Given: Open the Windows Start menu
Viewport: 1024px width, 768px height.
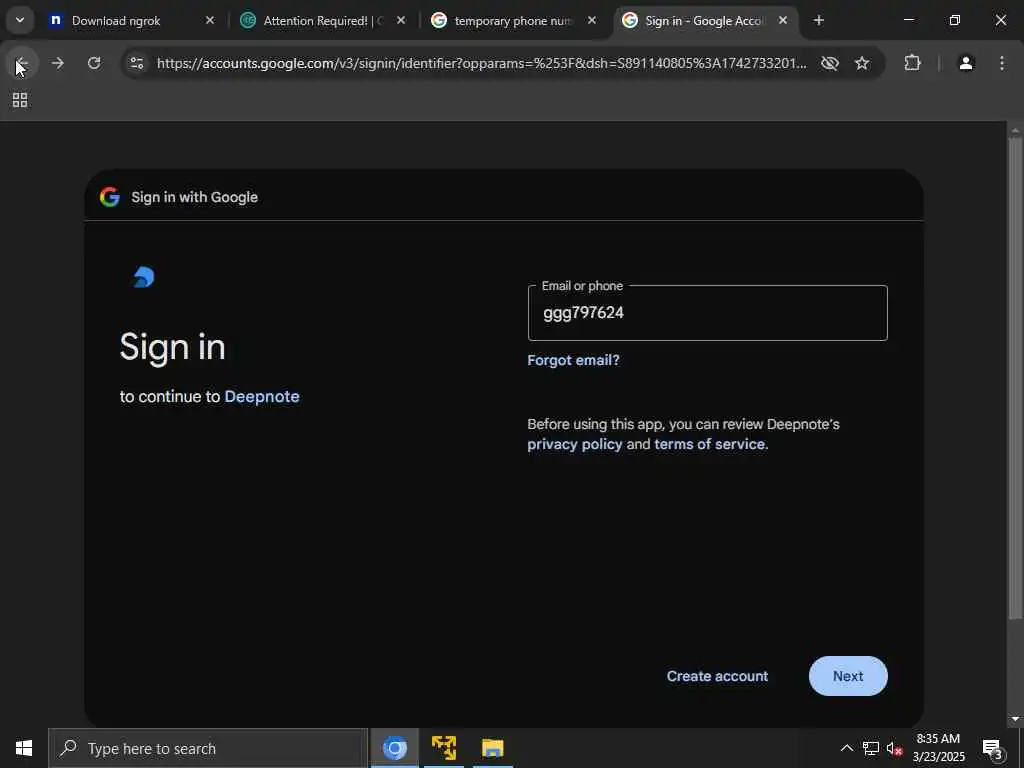Looking at the screenshot, I should click(24, 748).
